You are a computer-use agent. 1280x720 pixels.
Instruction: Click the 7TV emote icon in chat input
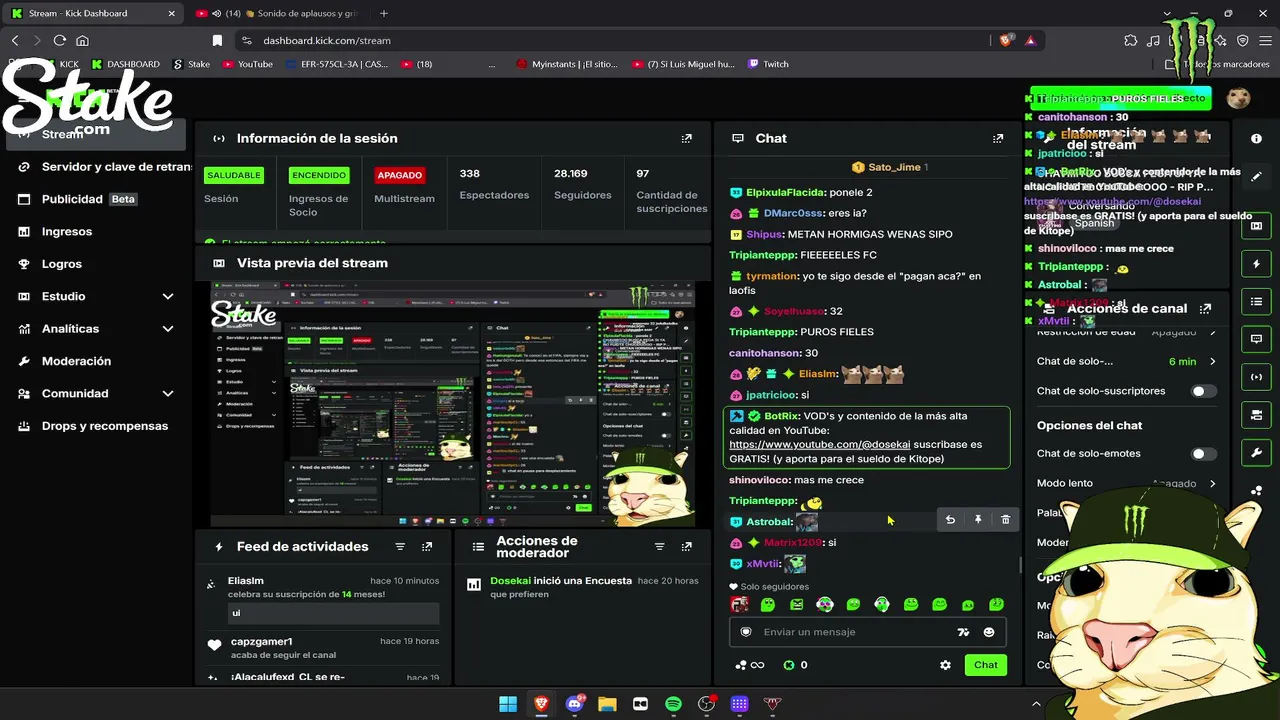(963, 632)
